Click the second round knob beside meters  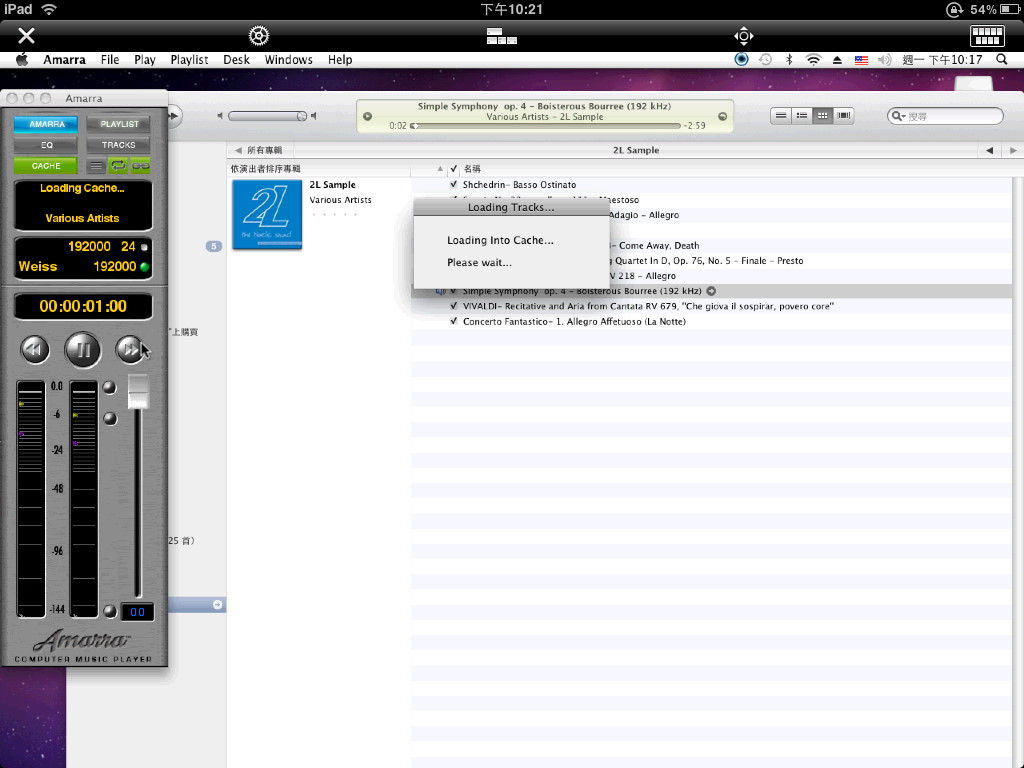click(110, 419)
